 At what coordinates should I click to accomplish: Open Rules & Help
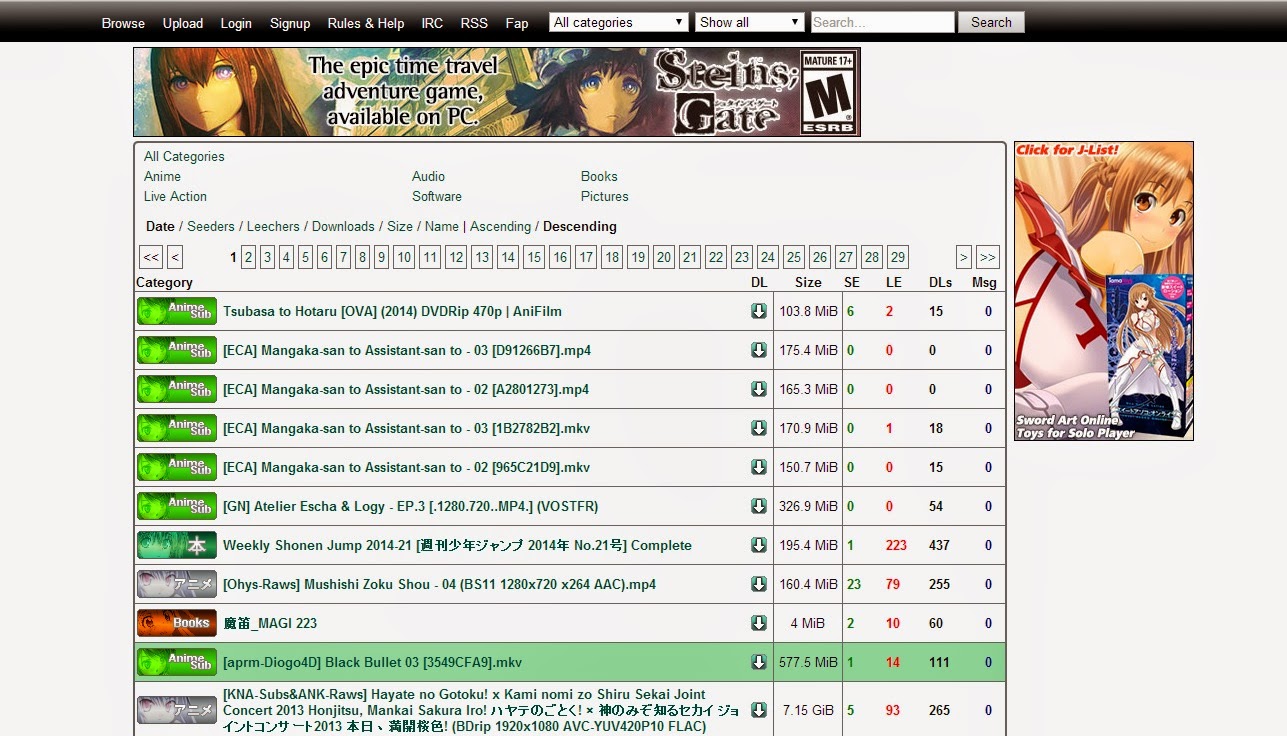pos(366,23)
